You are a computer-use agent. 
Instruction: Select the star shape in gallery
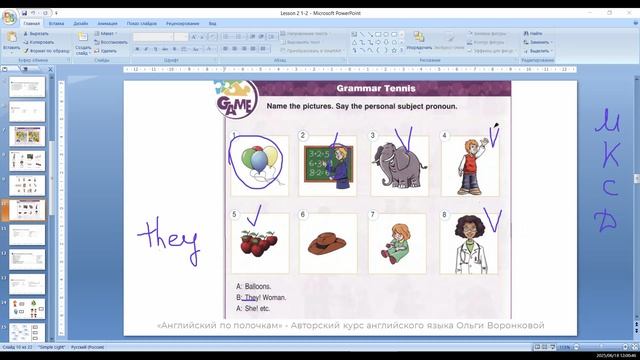point(394,51)
